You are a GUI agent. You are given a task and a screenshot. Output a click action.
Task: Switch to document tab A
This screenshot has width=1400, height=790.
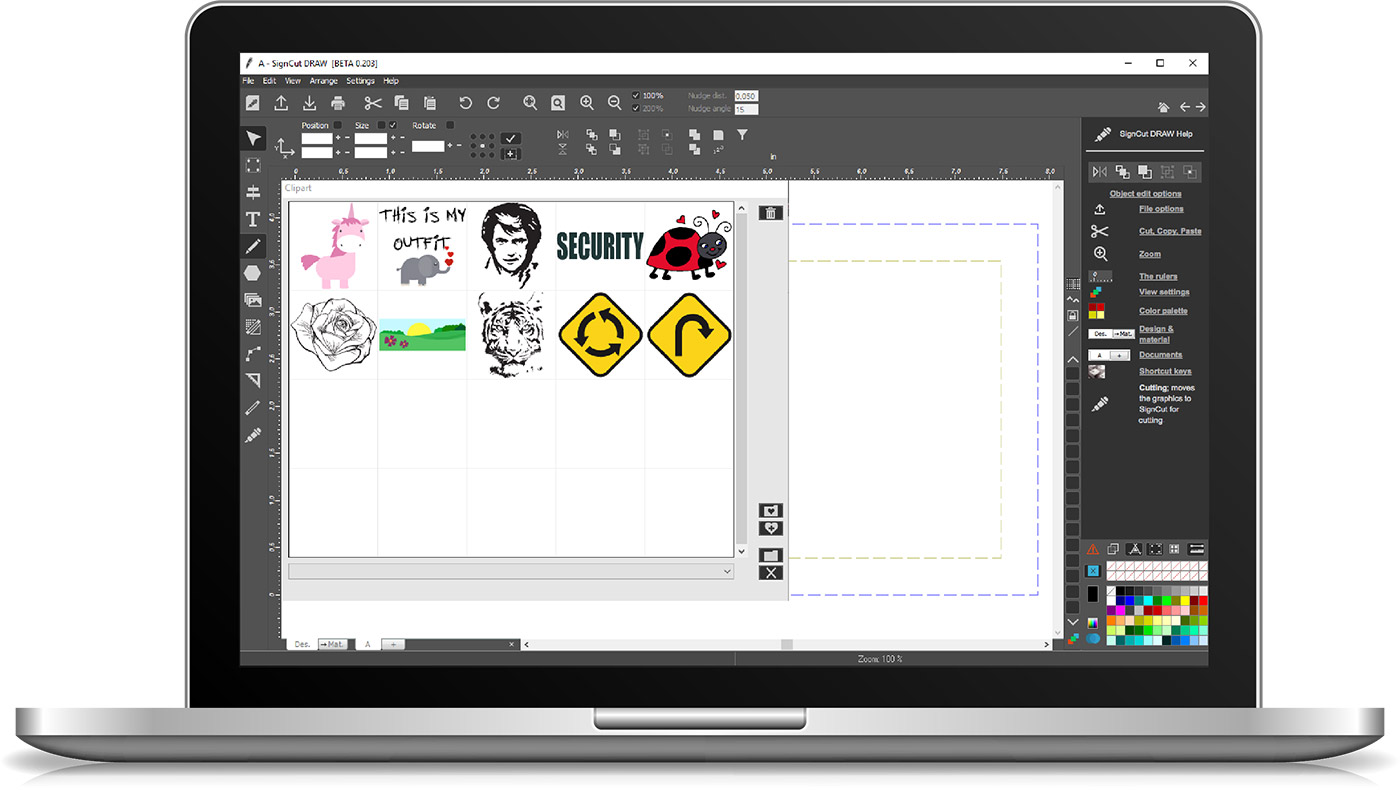click(x=367, y=645)
